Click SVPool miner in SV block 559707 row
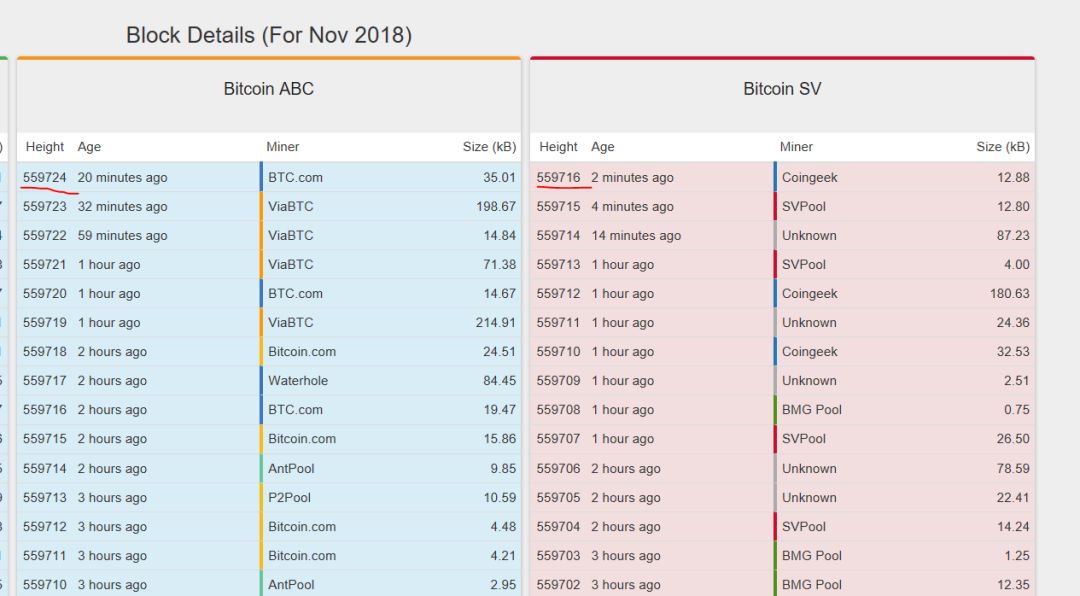This screenshot has height=596, width=1080. point(804,439)
